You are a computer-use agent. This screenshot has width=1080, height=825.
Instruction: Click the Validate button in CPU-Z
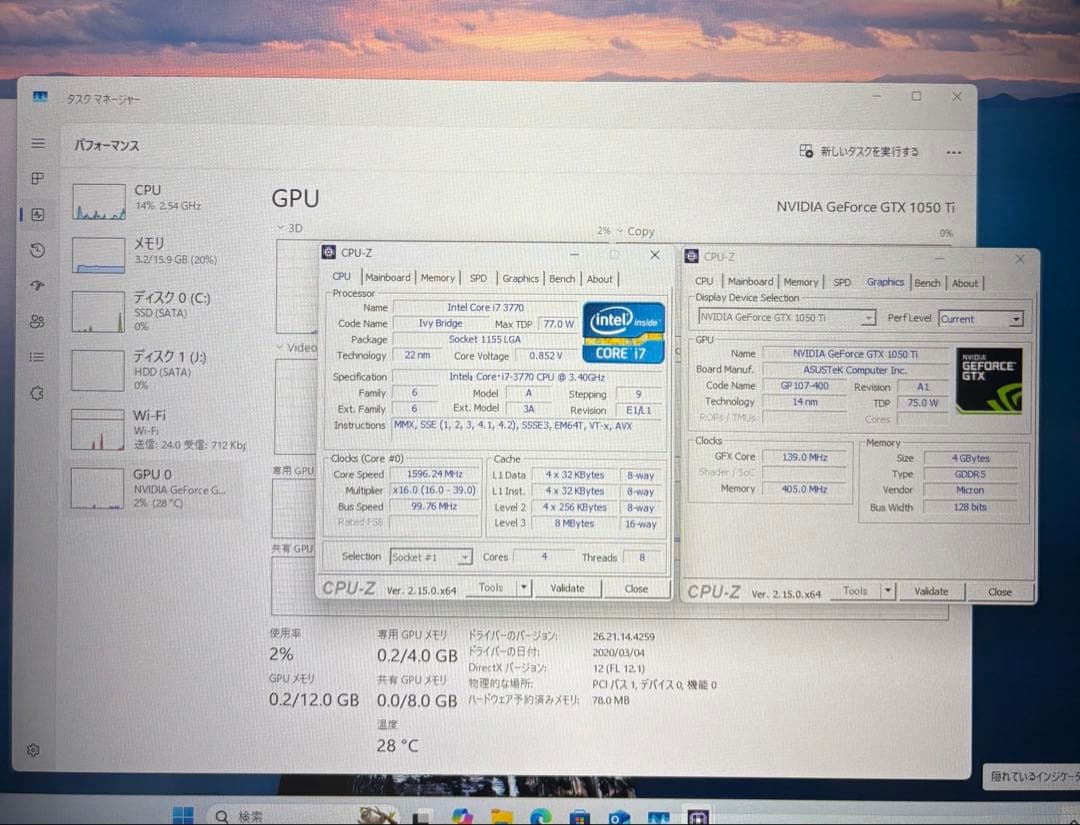point(567,589)
